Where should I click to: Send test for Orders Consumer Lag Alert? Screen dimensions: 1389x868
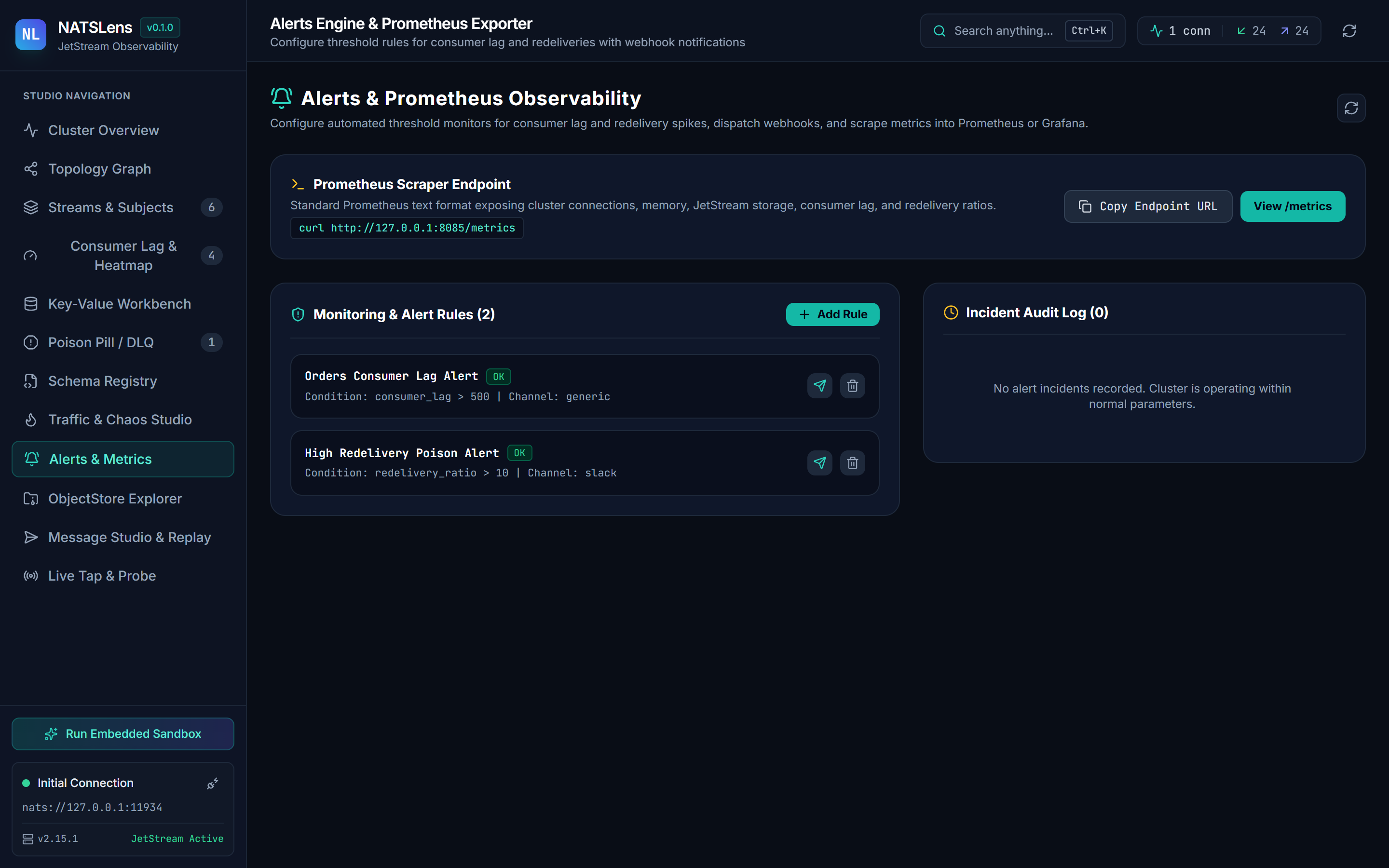(x=819, y=386)
